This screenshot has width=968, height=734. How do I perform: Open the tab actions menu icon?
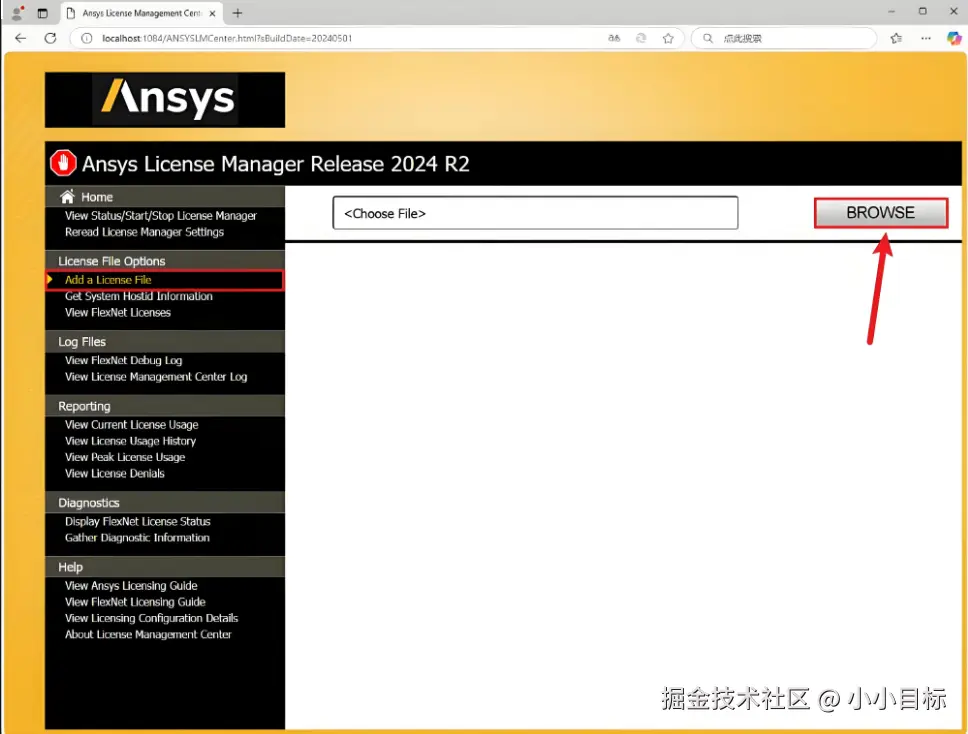(43, 13)
